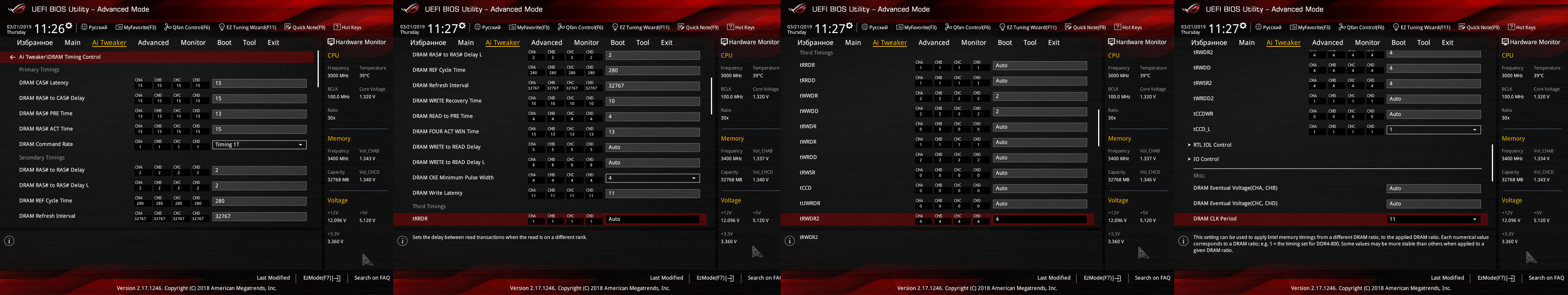Switch to EzMode(F7) in the DRAM Write Latency screen
Screen dimensions: 1568x295
click(715, 278)
